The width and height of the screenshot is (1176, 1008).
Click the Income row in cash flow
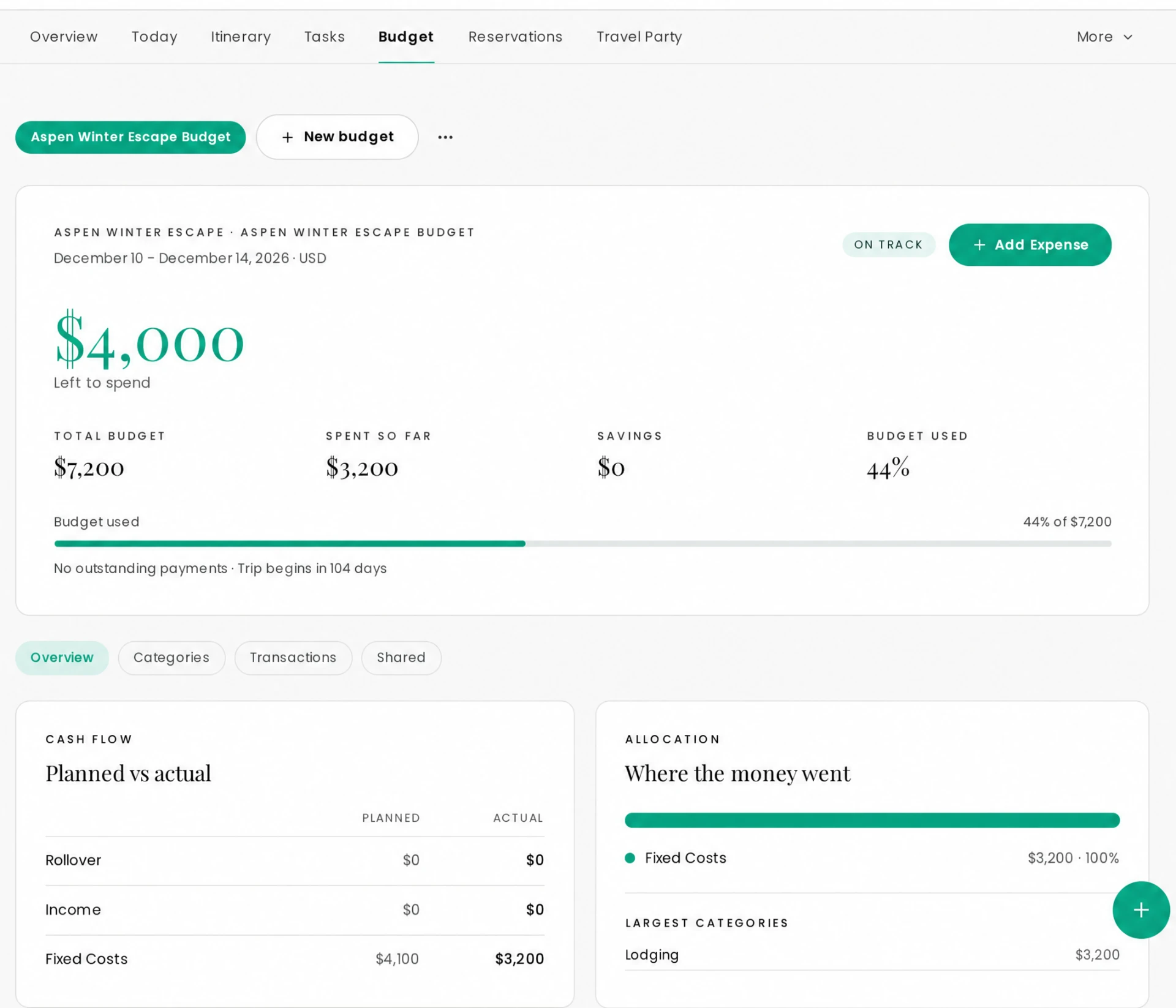[295, 910]
